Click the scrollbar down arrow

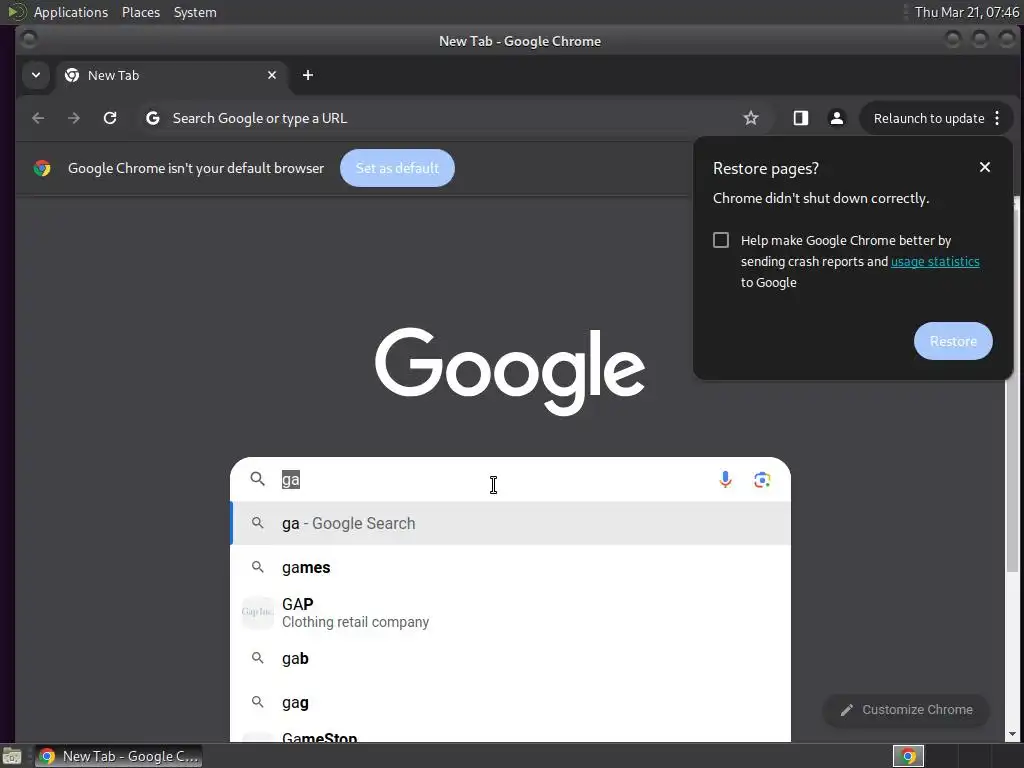pyautogui.click(x=1012, y=734)
